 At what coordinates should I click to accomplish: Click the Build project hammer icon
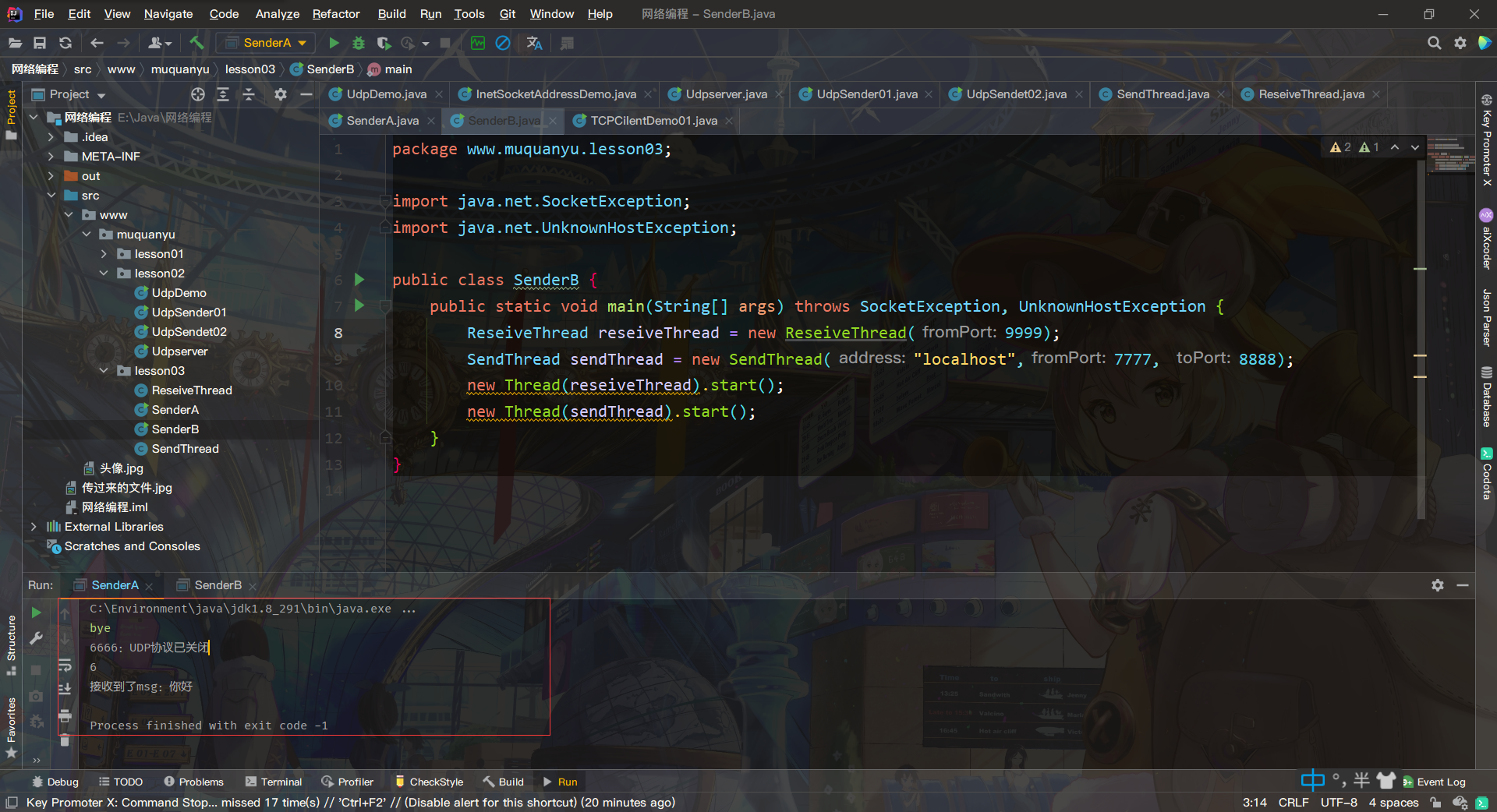click(196, 43)
